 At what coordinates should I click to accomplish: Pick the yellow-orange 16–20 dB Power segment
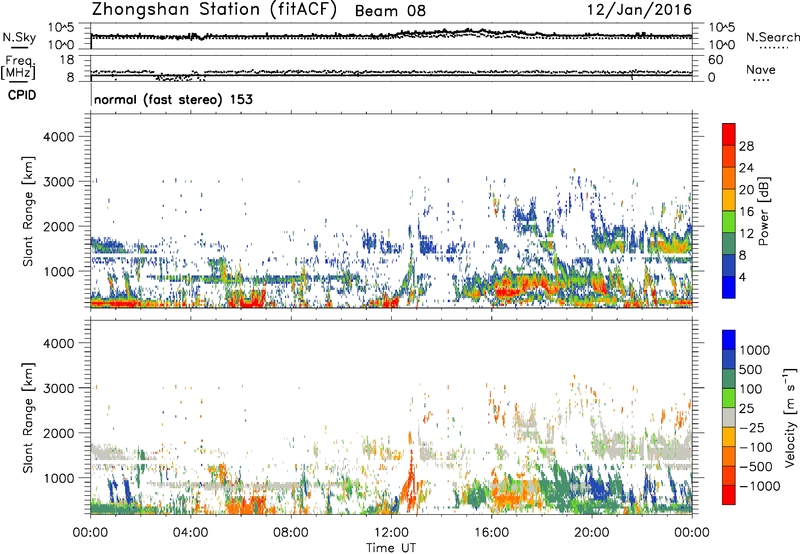point(729,200)
